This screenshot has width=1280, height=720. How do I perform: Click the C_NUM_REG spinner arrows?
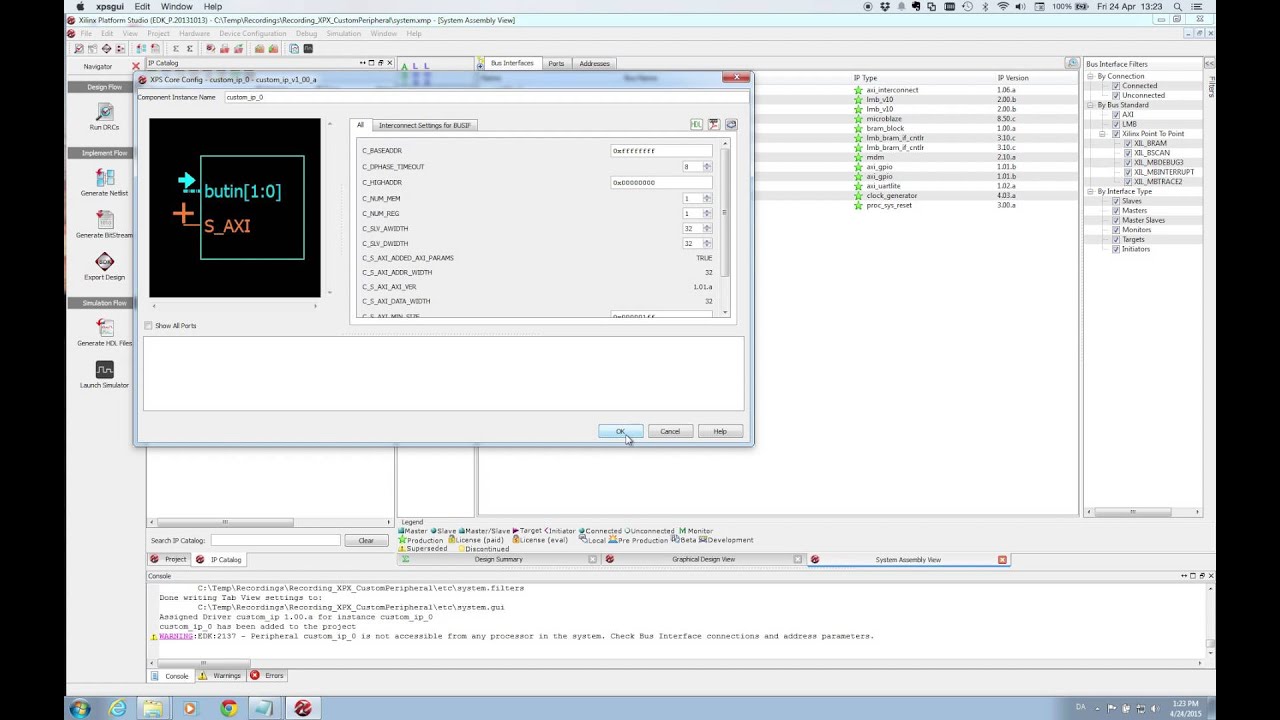click(707, 213)
